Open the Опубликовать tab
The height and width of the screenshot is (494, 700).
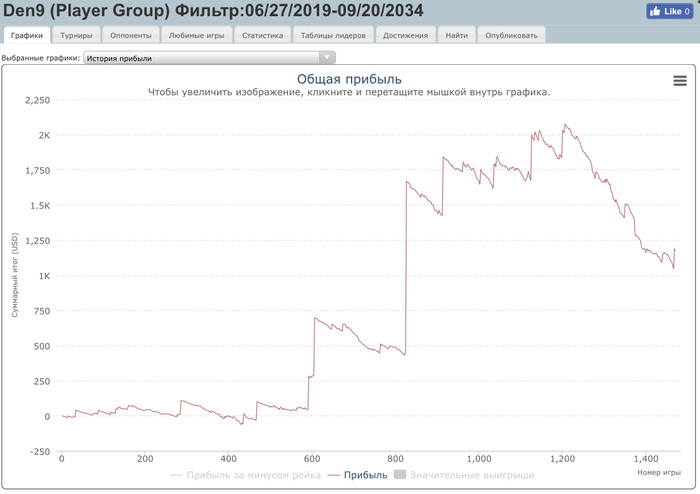[511, 35]
